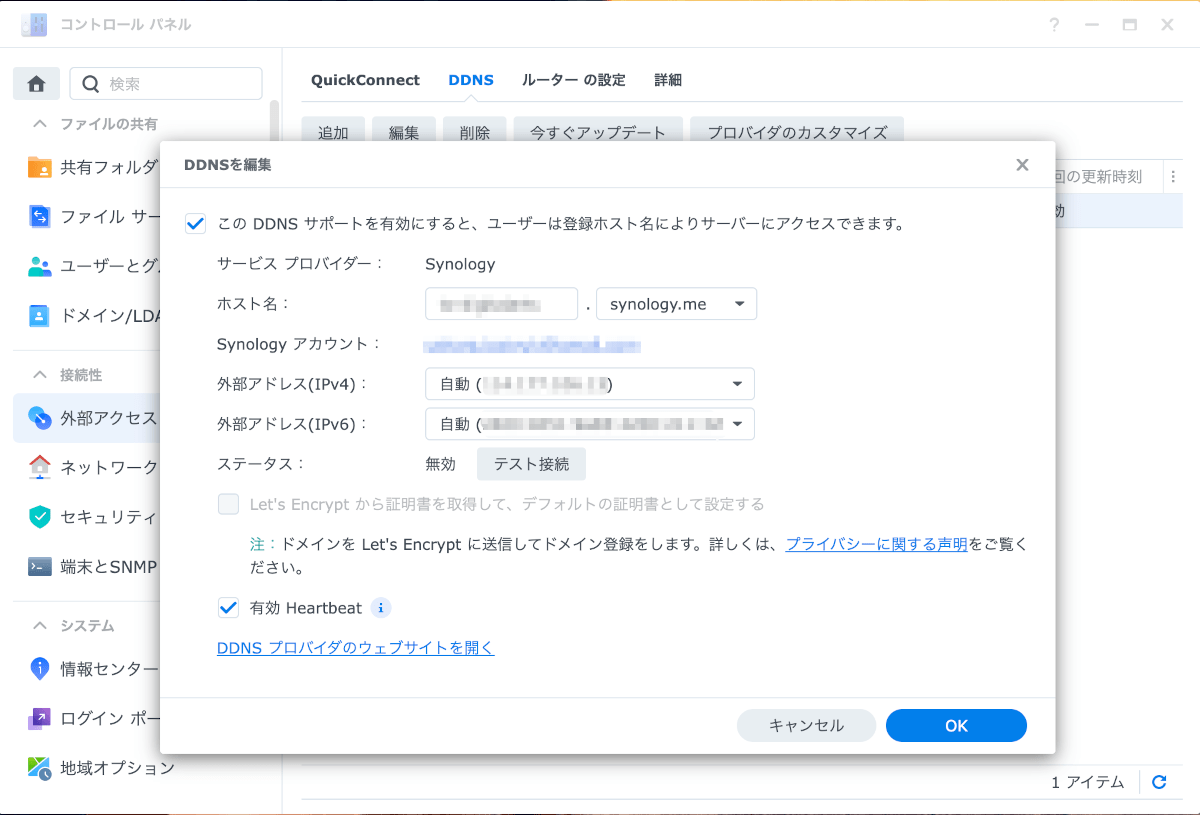This screenshot has height=815, width=1200.
Task: Click the 無効 status text
Action: 440,464
